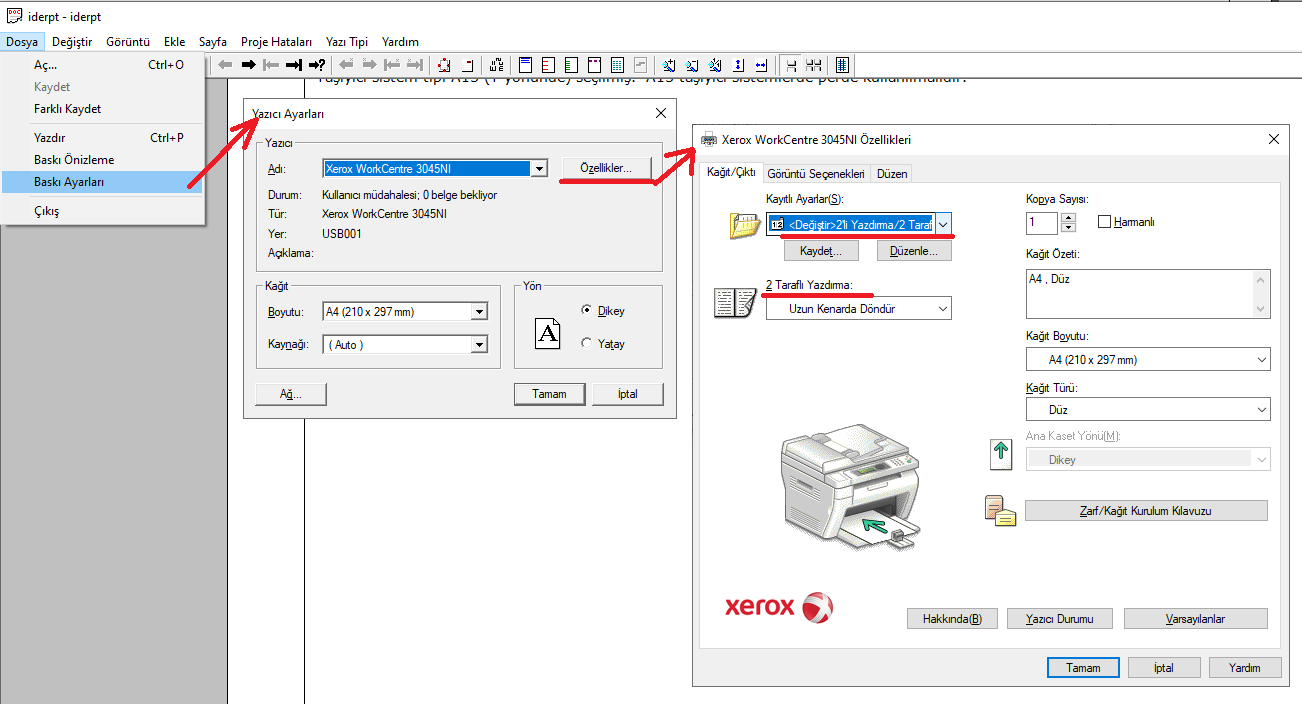Increase Kopya Sayısı with the up arrow
Screen dimensions: 1302x704
(1069, 218)
